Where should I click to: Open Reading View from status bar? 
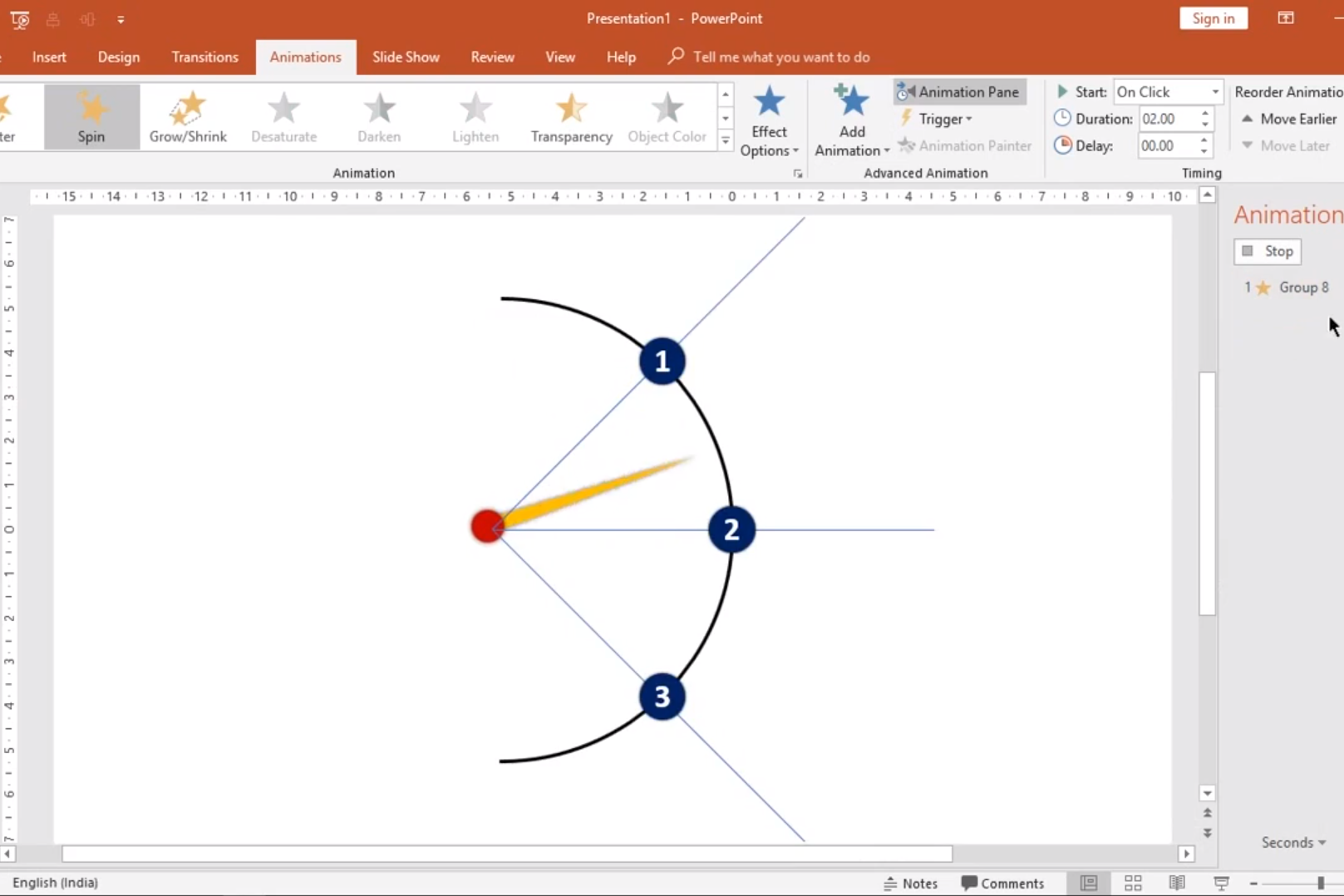pos(1177,883)
